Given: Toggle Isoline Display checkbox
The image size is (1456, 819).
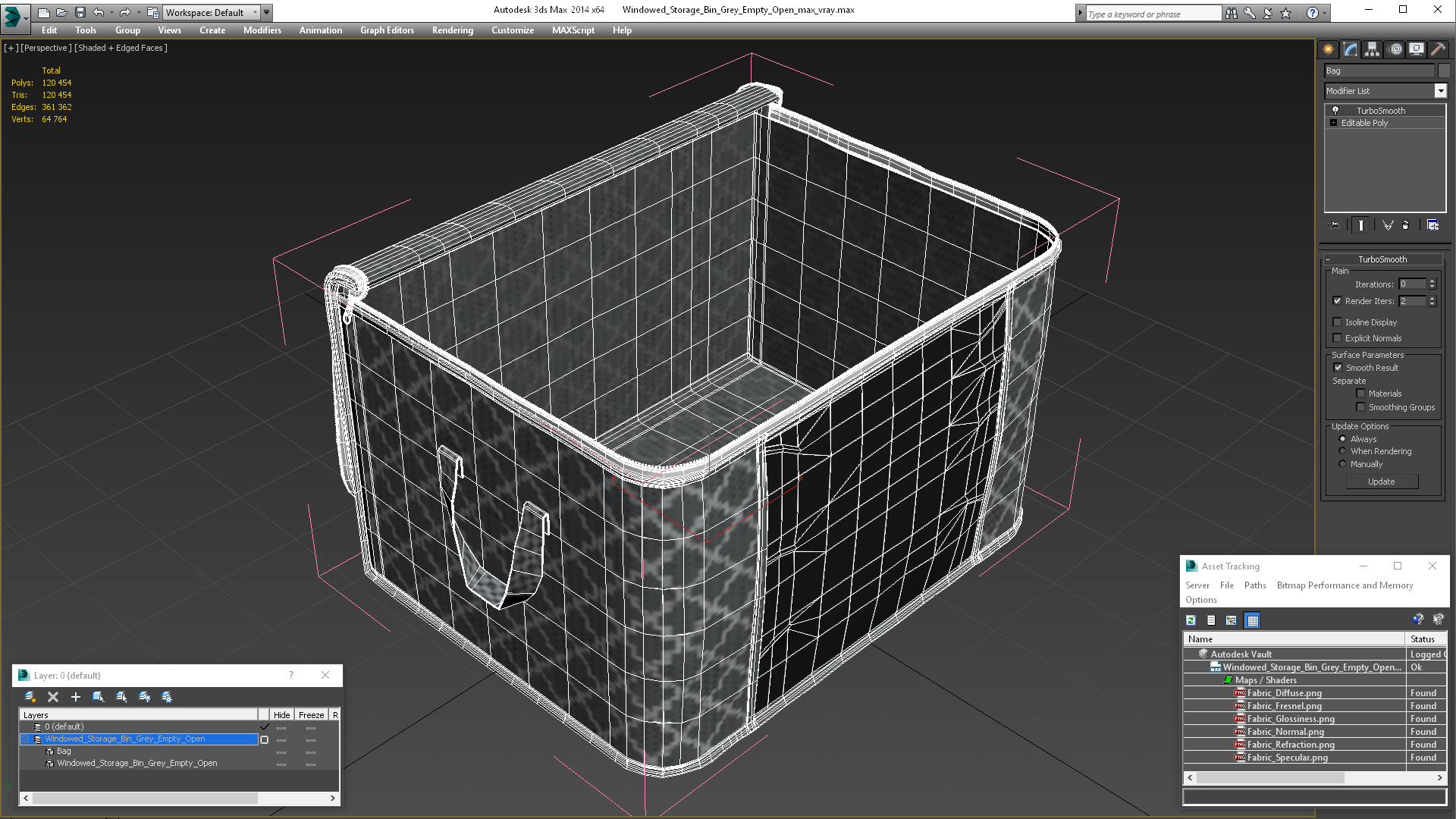Looking at the screenshot, I should click(x=1338, y=322).
